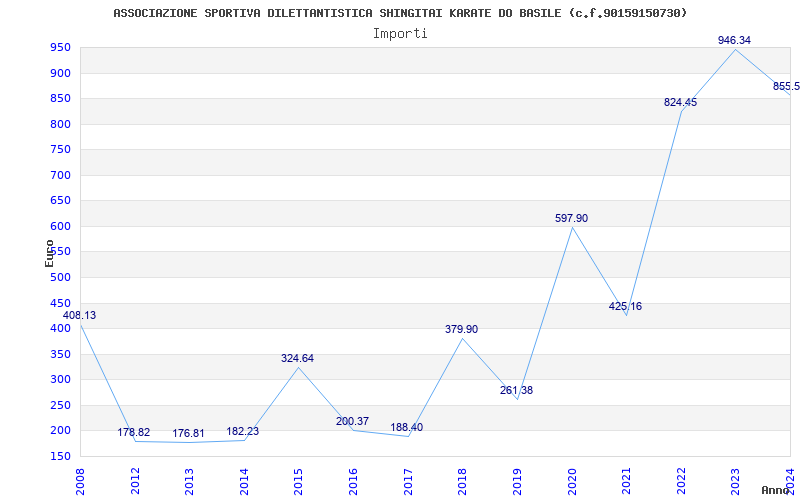Click the 150 y-axis tick label
The image size is (800, 500).
coord(60,456)
